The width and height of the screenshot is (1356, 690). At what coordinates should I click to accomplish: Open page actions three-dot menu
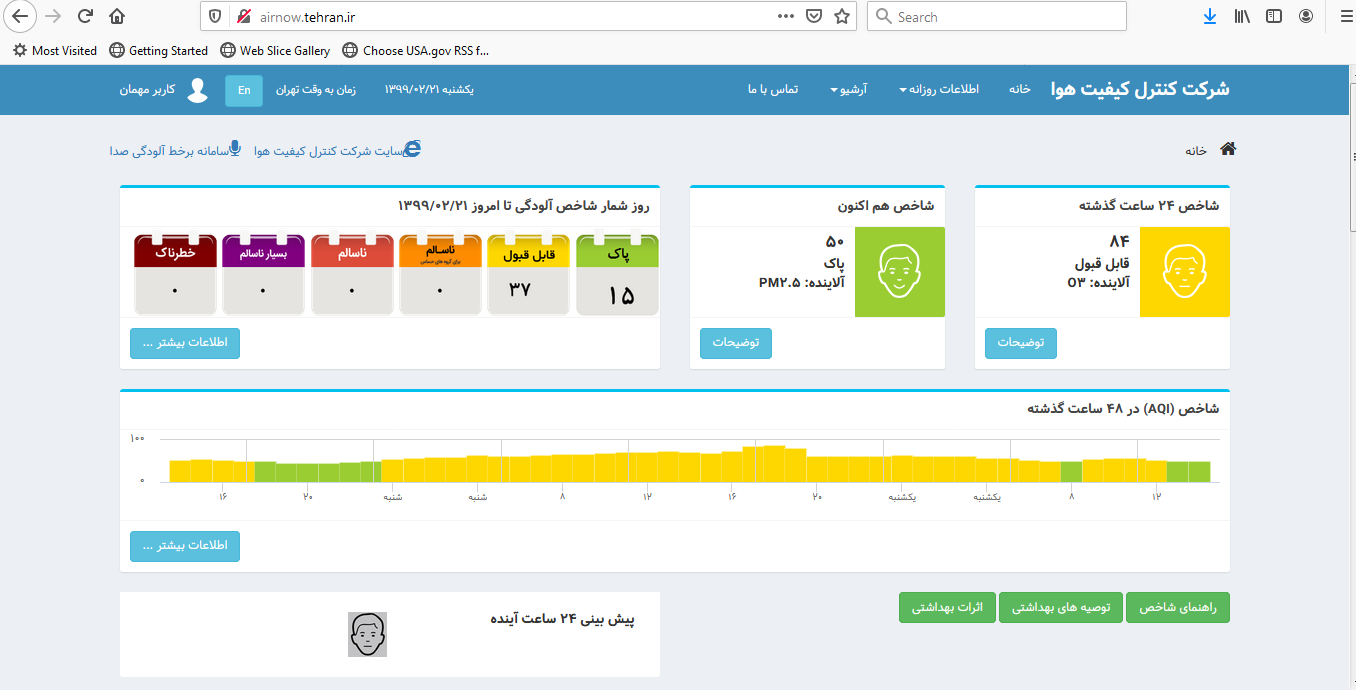(786, 16)
